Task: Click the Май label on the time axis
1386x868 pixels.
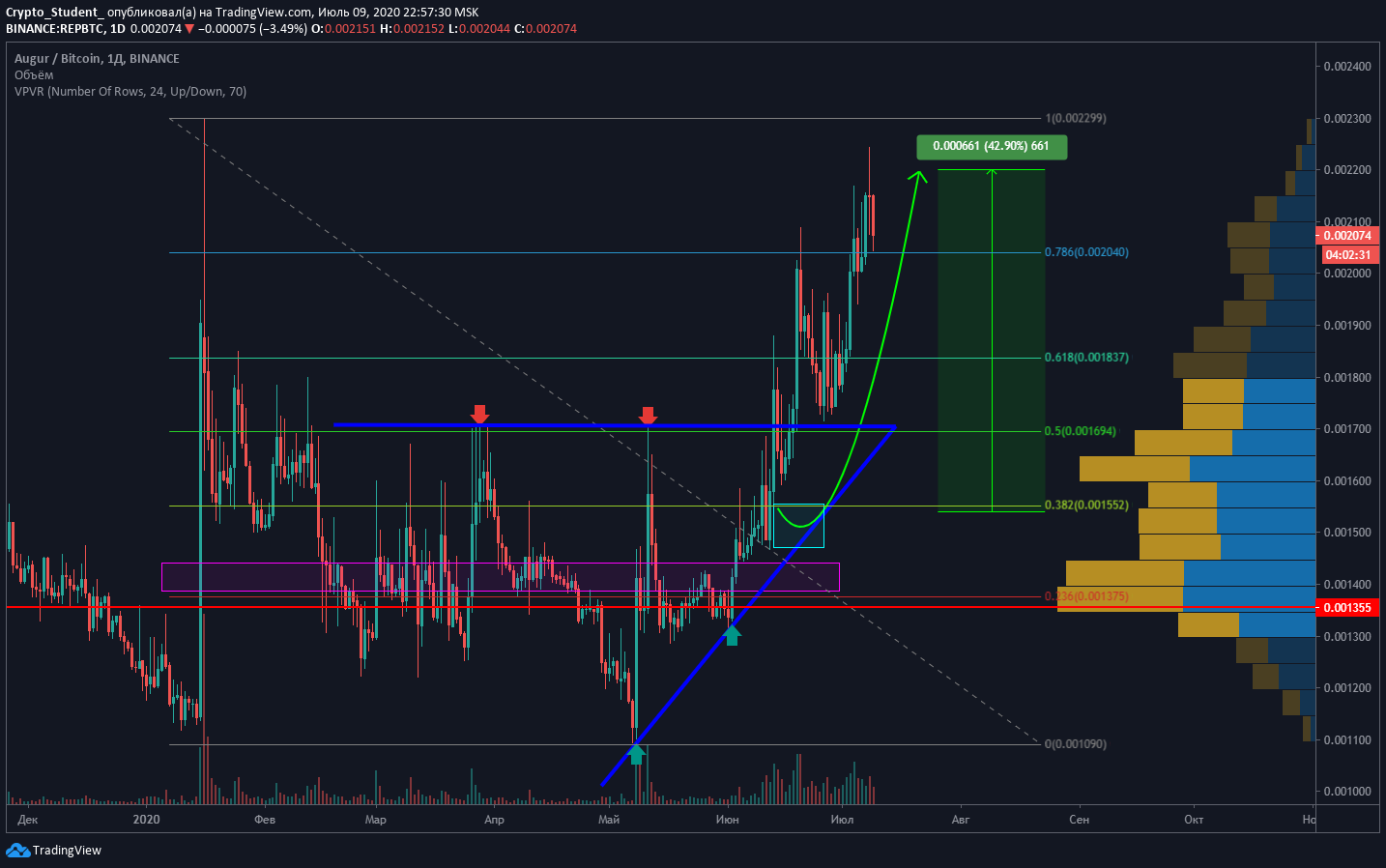Action: (x=609, y=820)
